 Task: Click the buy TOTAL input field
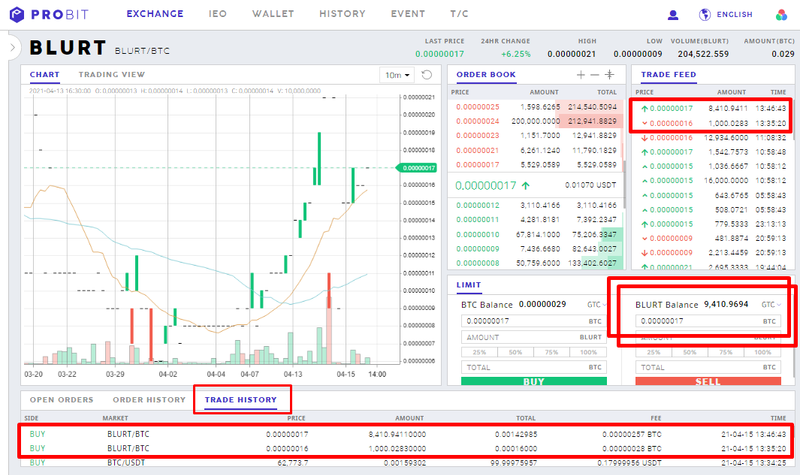point(534,367)
